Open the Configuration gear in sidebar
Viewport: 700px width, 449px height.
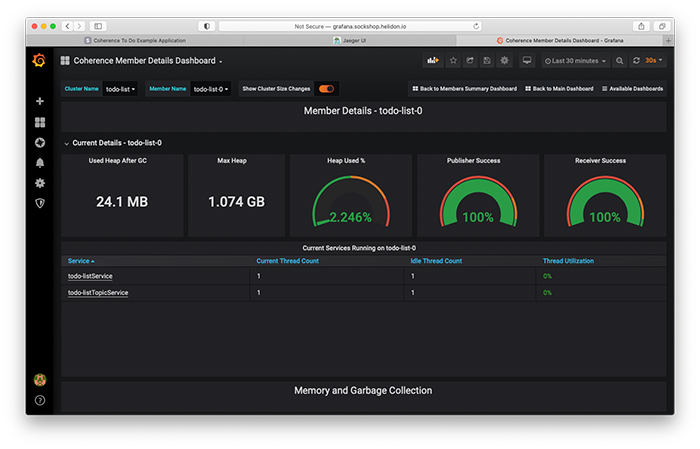point(40,183)
